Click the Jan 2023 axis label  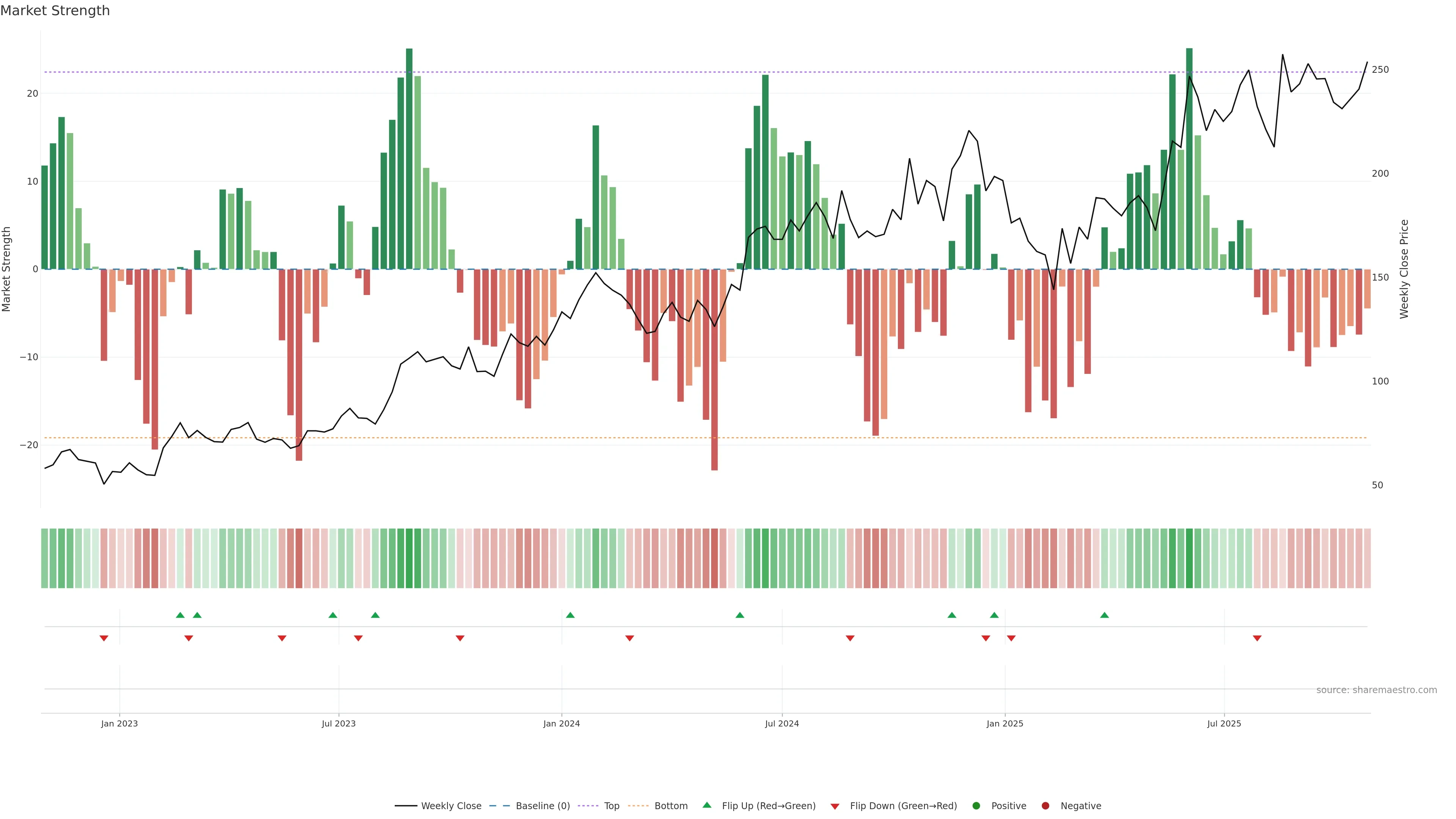(x=119, y=723)
